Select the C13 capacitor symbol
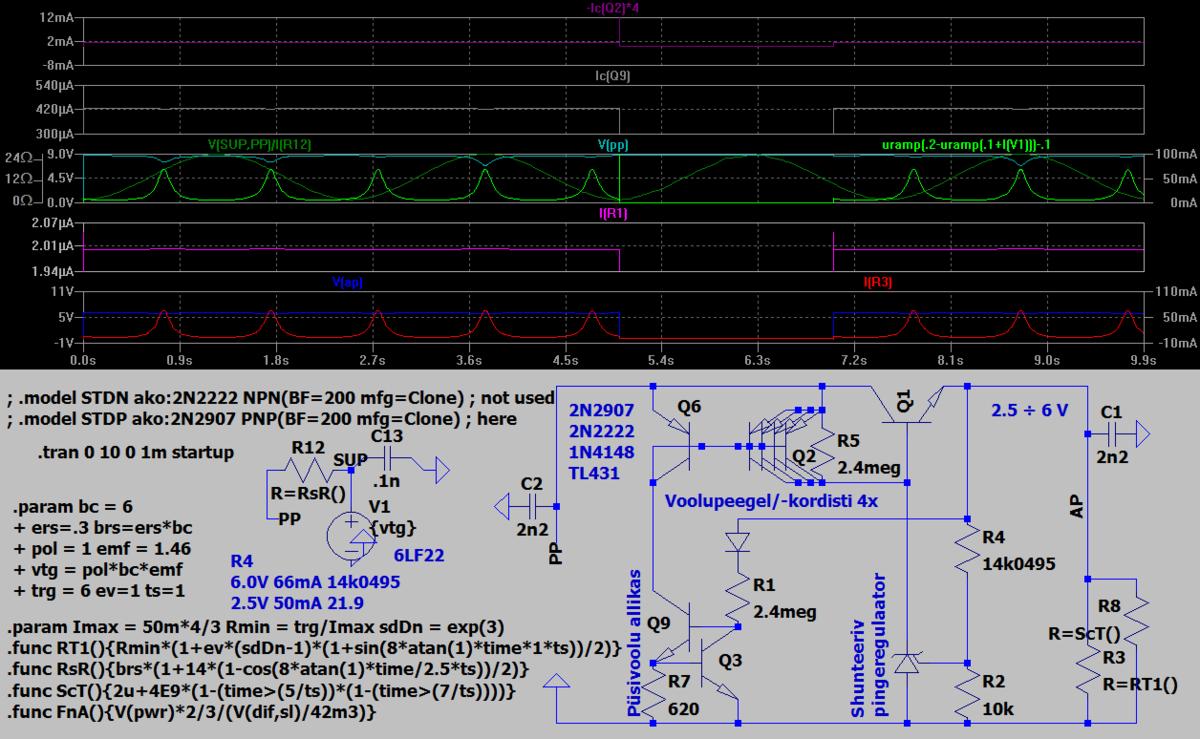 pos(387,458)
